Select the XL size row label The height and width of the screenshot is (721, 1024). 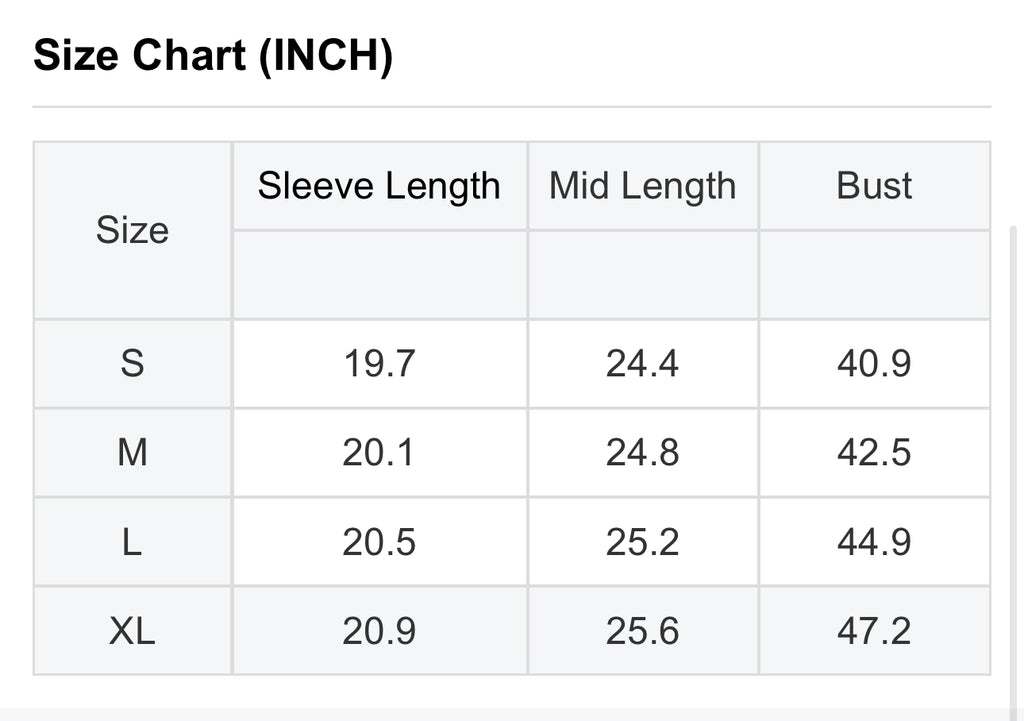[133, 631]
